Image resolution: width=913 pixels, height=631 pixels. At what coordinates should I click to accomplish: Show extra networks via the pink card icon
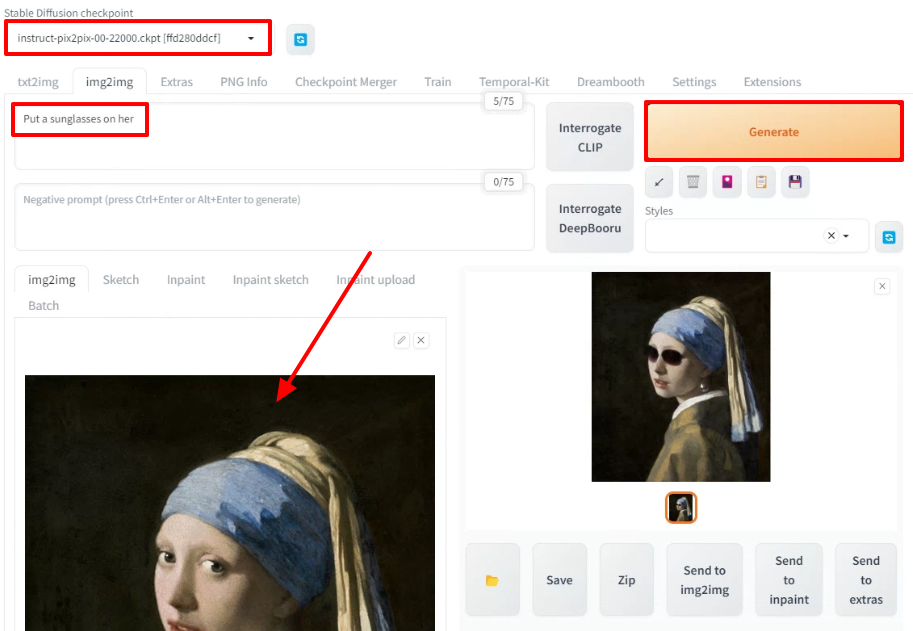click(727, 182)
